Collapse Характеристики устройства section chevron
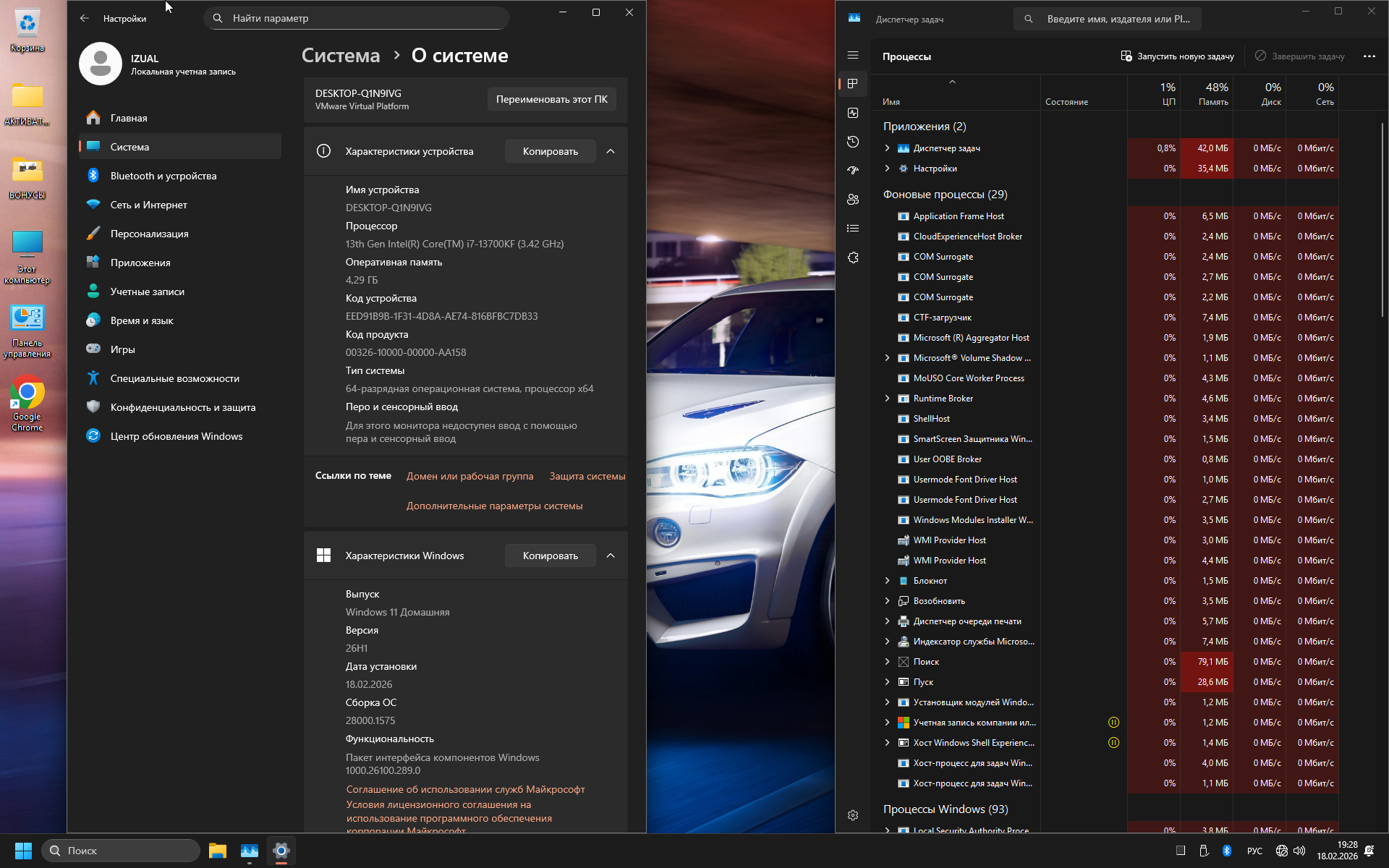Viewport: 1389px width, 868px height. [x=611, y=151]
